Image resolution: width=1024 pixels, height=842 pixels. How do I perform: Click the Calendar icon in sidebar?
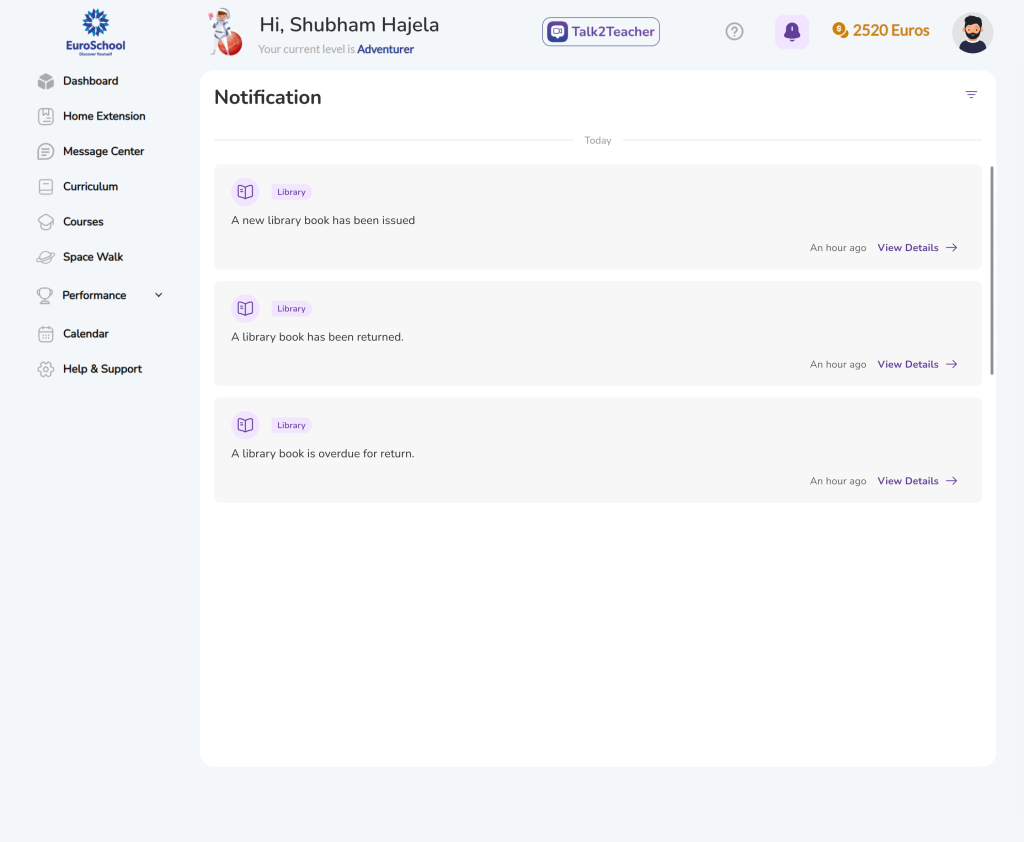46,334
